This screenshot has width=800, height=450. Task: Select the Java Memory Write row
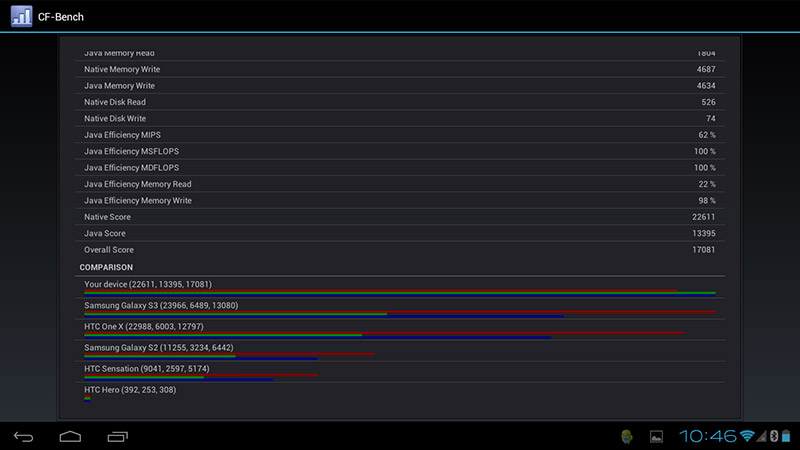pos(399,86)
